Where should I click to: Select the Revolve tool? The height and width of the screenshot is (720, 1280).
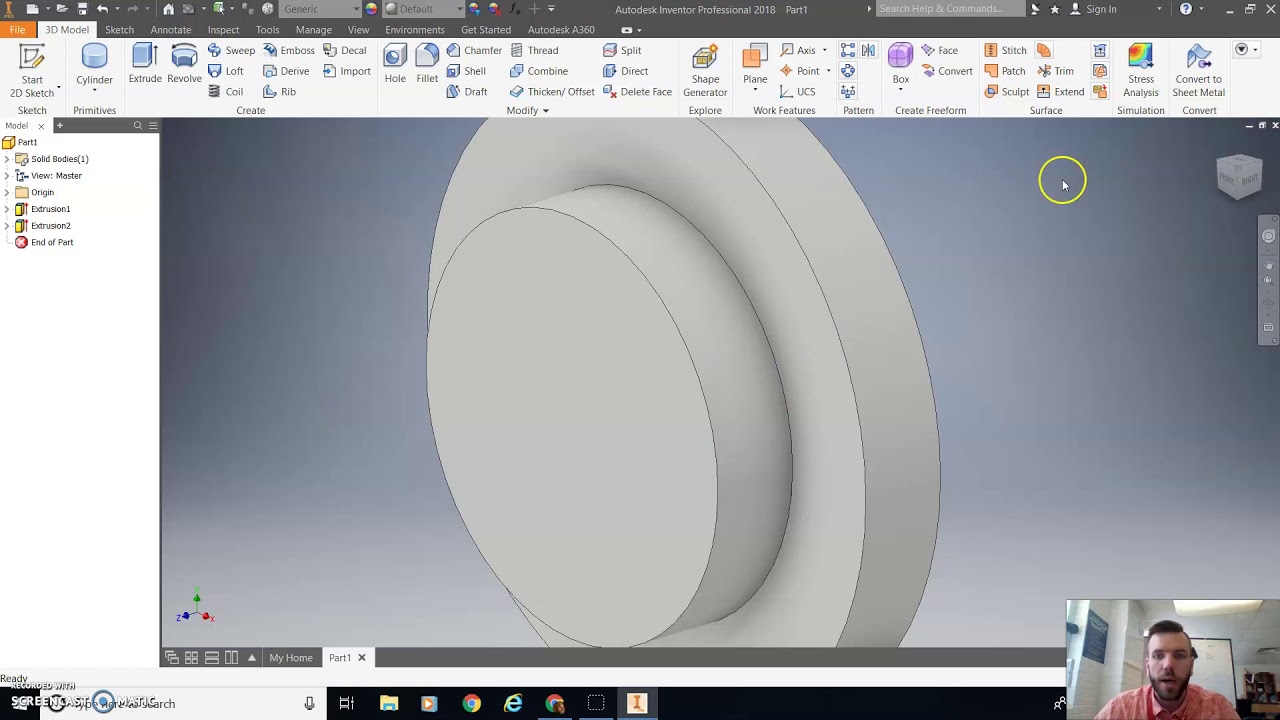[184, 64]
